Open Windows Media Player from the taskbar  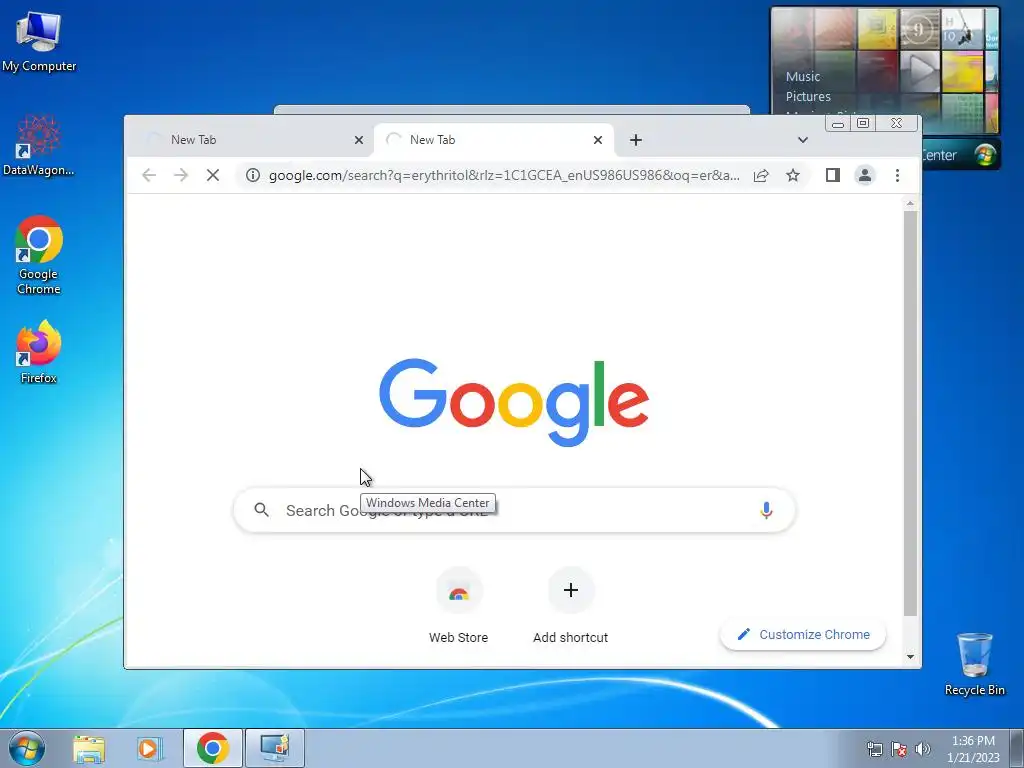pyautogui.click(x=149, y=748)
